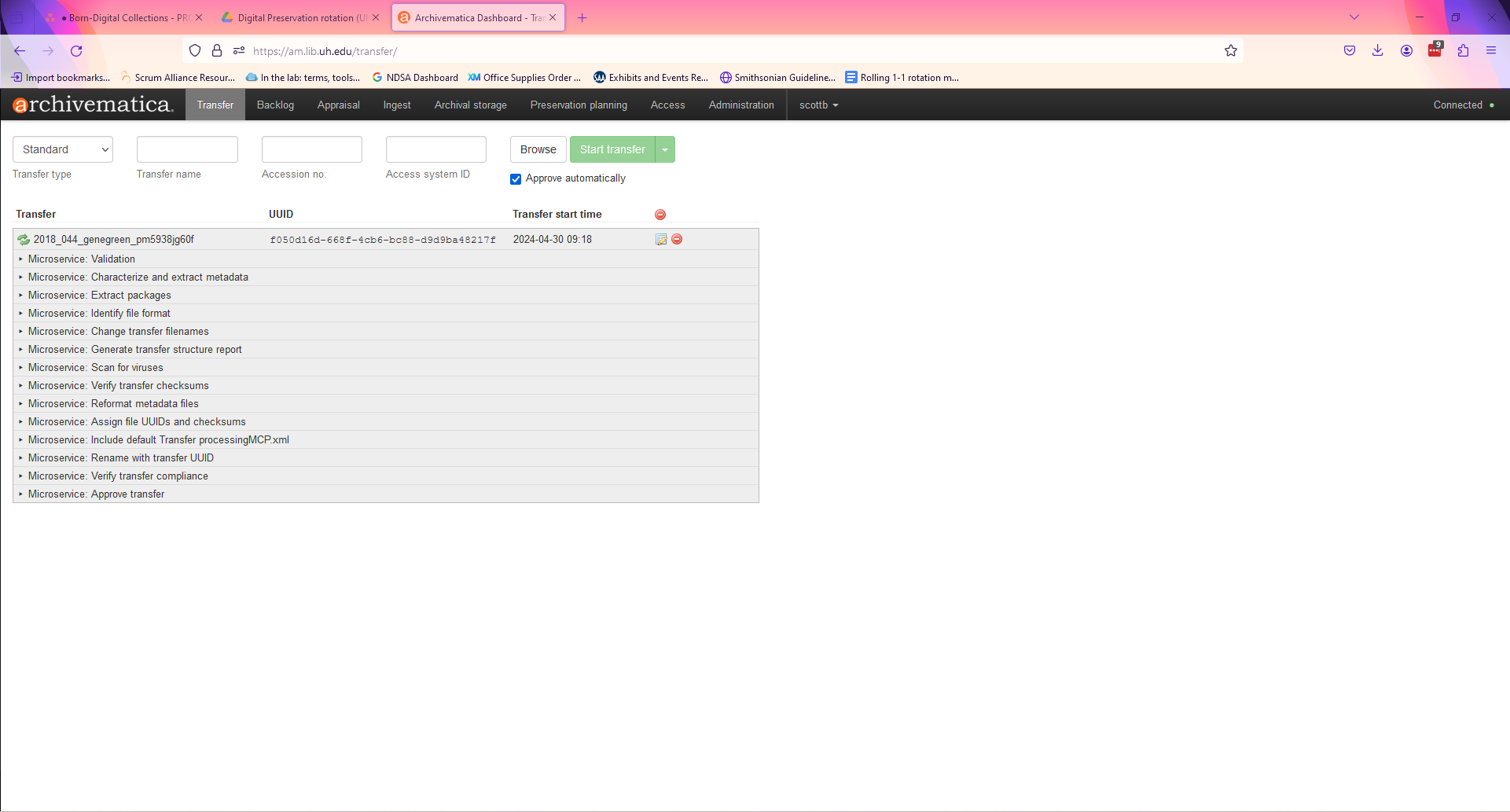Open the Transfer nav tab
Viewport: 1510px width, 812px height.
[215, 105]
